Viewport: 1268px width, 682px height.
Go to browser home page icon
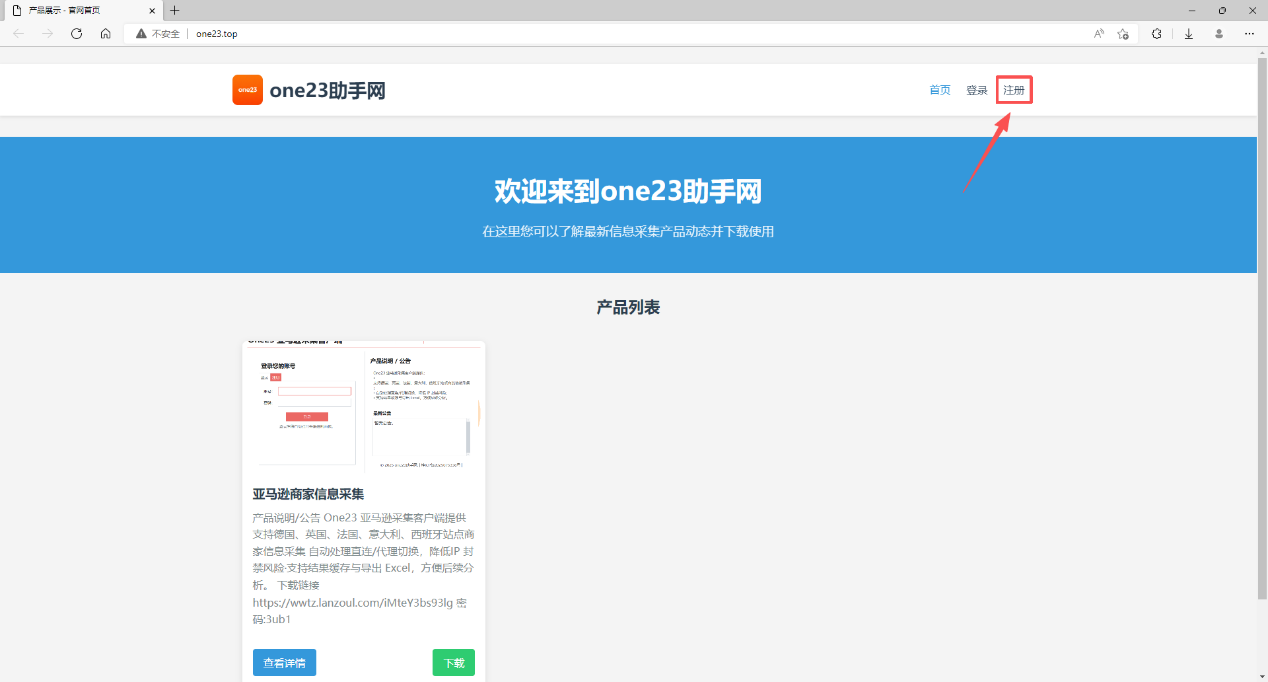(105, 33)
